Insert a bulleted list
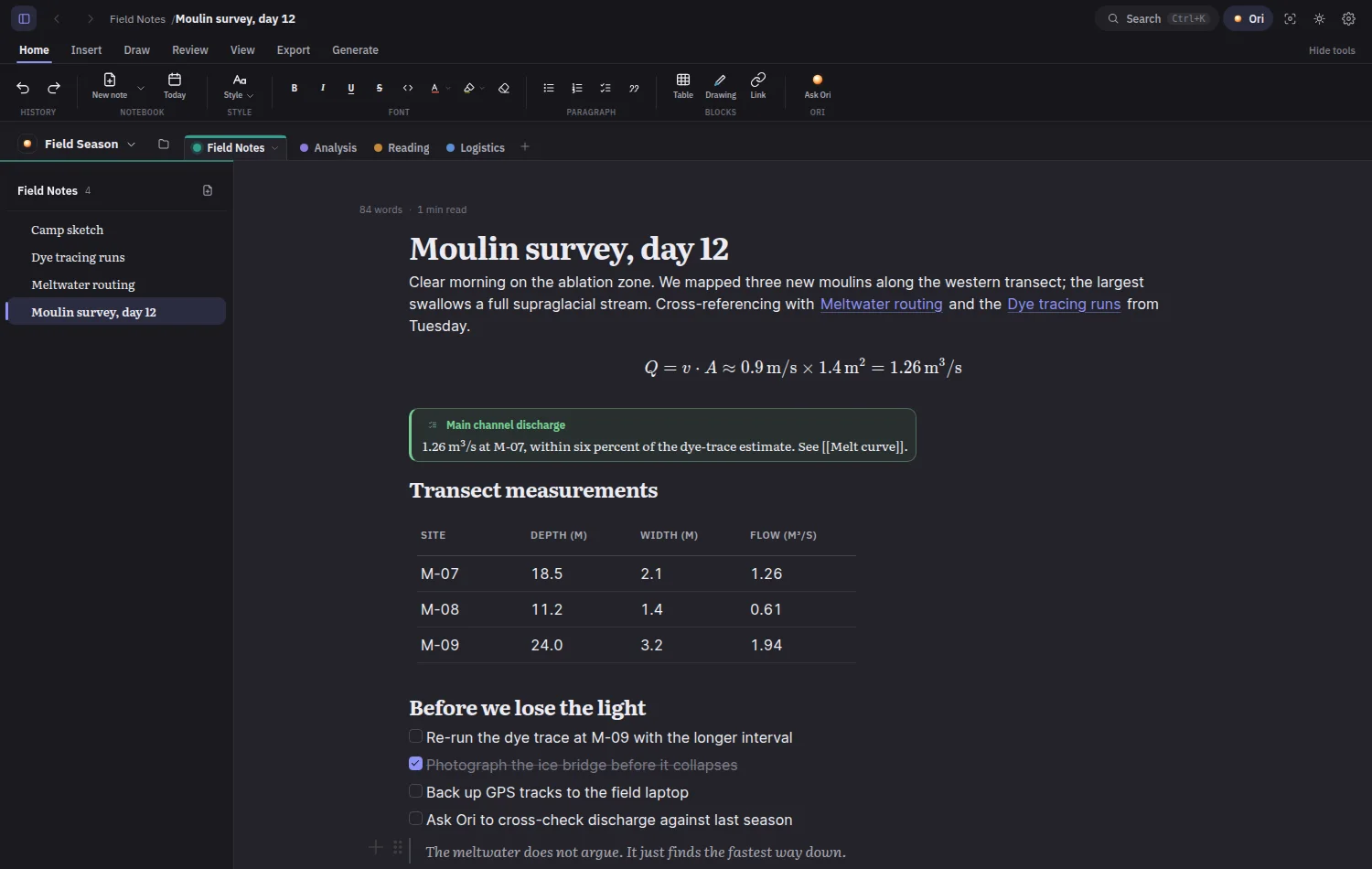 pos(549,88)
